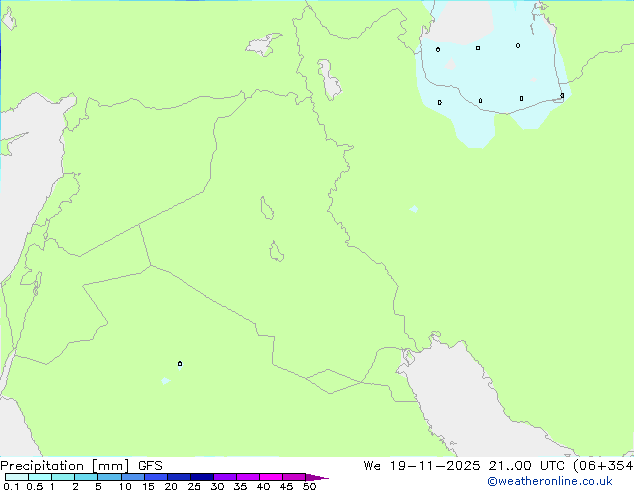Click the 40–45 mm bright magenta swatch

pyautogui.click(x=271, y=477)
